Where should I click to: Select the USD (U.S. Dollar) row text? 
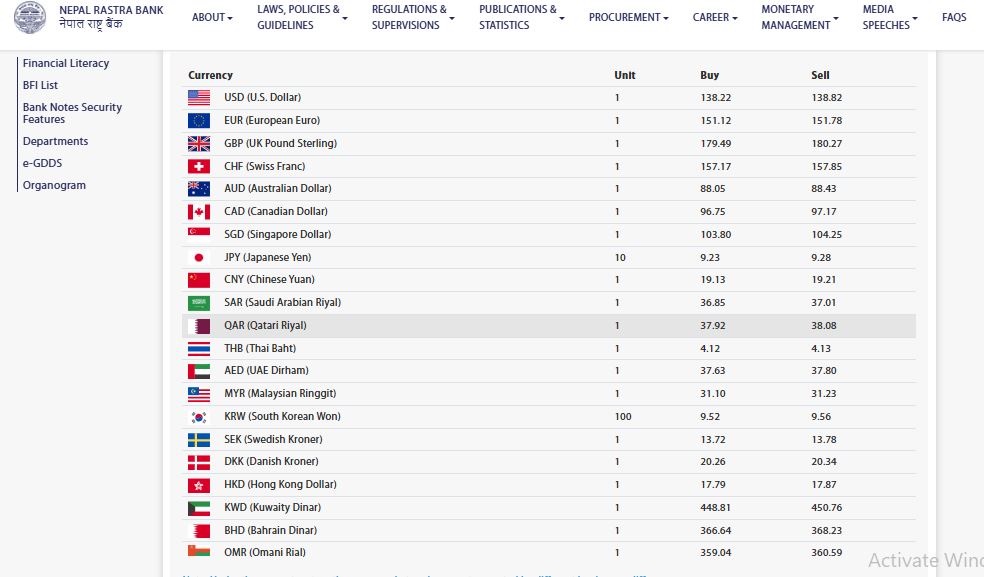point(262,98)
